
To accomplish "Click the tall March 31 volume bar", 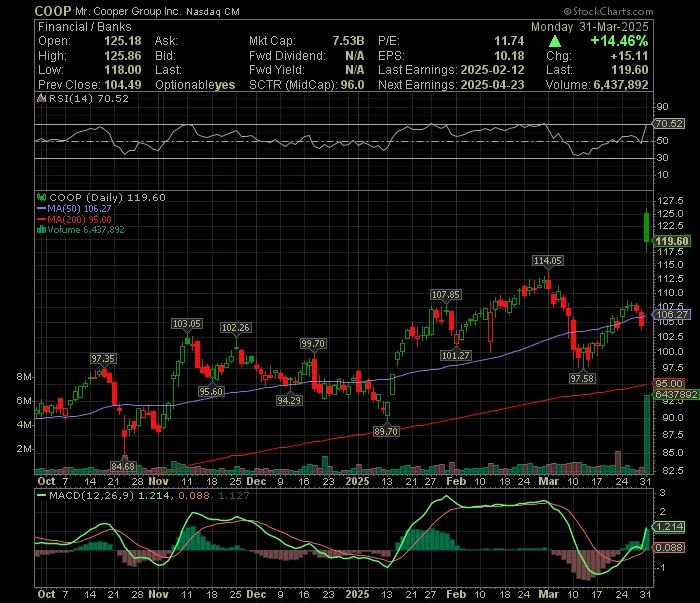I will pyautogui.click(x=647, y=434).
